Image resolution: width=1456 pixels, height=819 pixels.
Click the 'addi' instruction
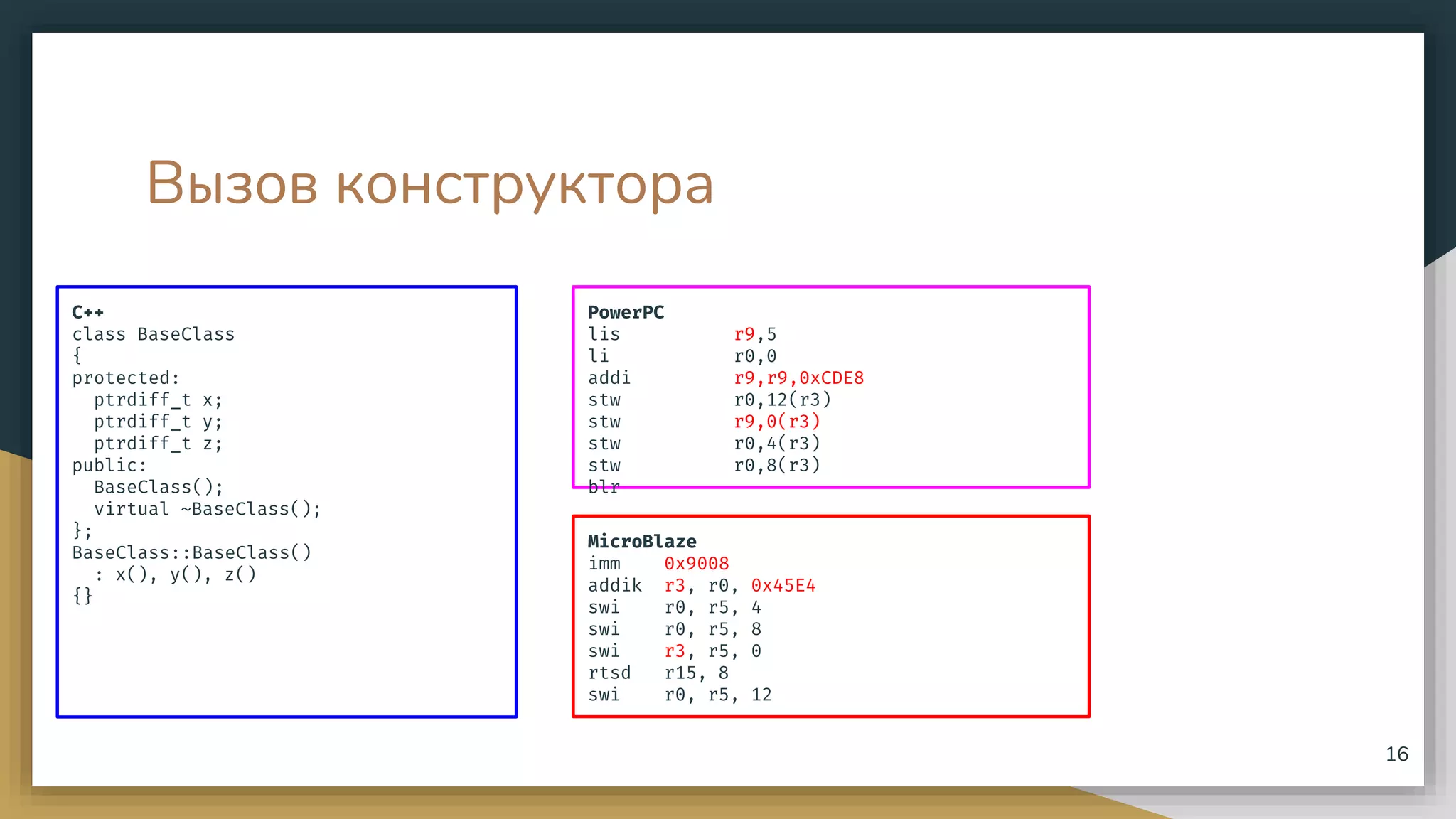(x=609, y=378)
